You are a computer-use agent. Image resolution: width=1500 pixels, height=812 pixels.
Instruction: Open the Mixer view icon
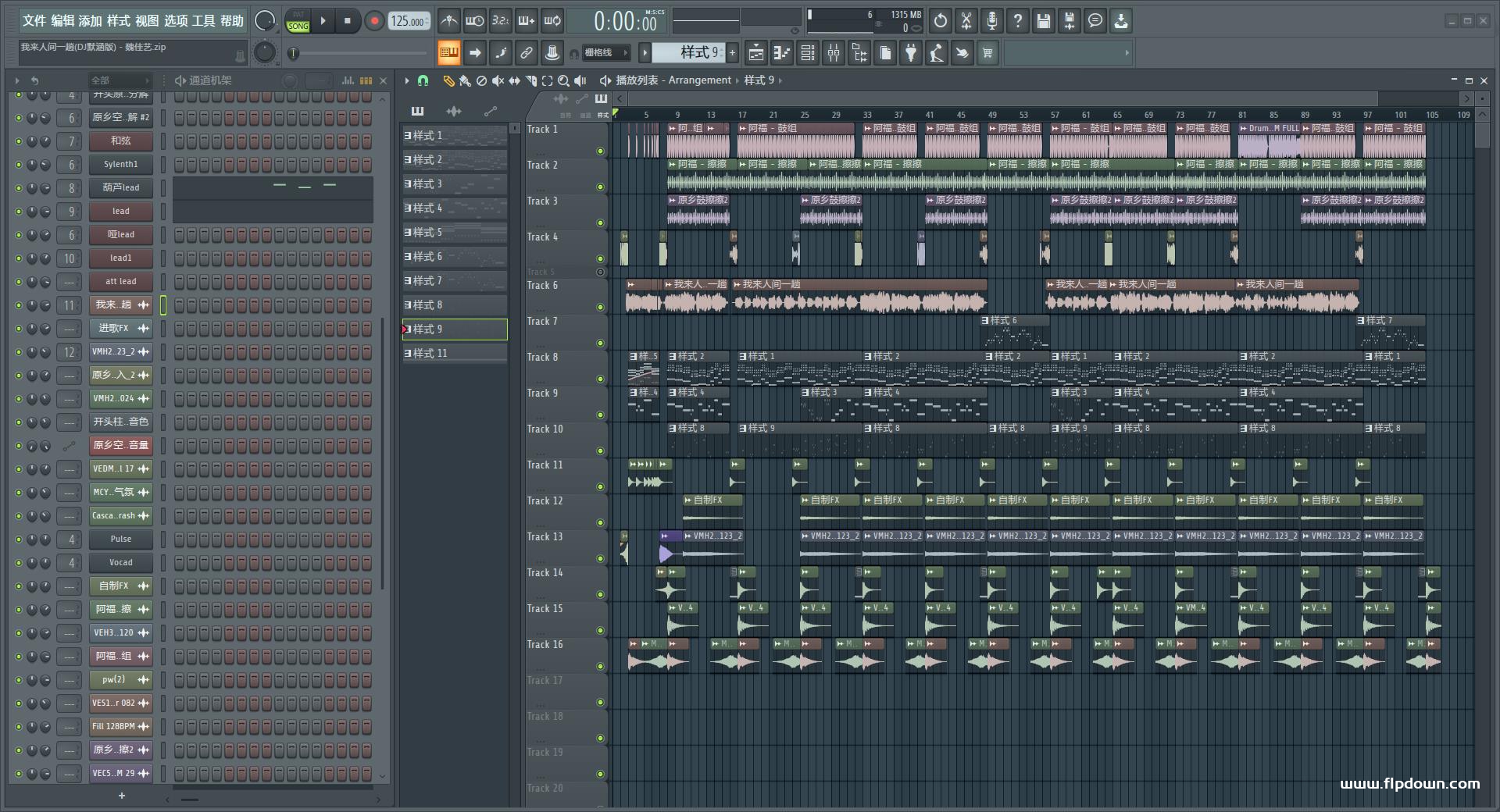tap(834, 53)
